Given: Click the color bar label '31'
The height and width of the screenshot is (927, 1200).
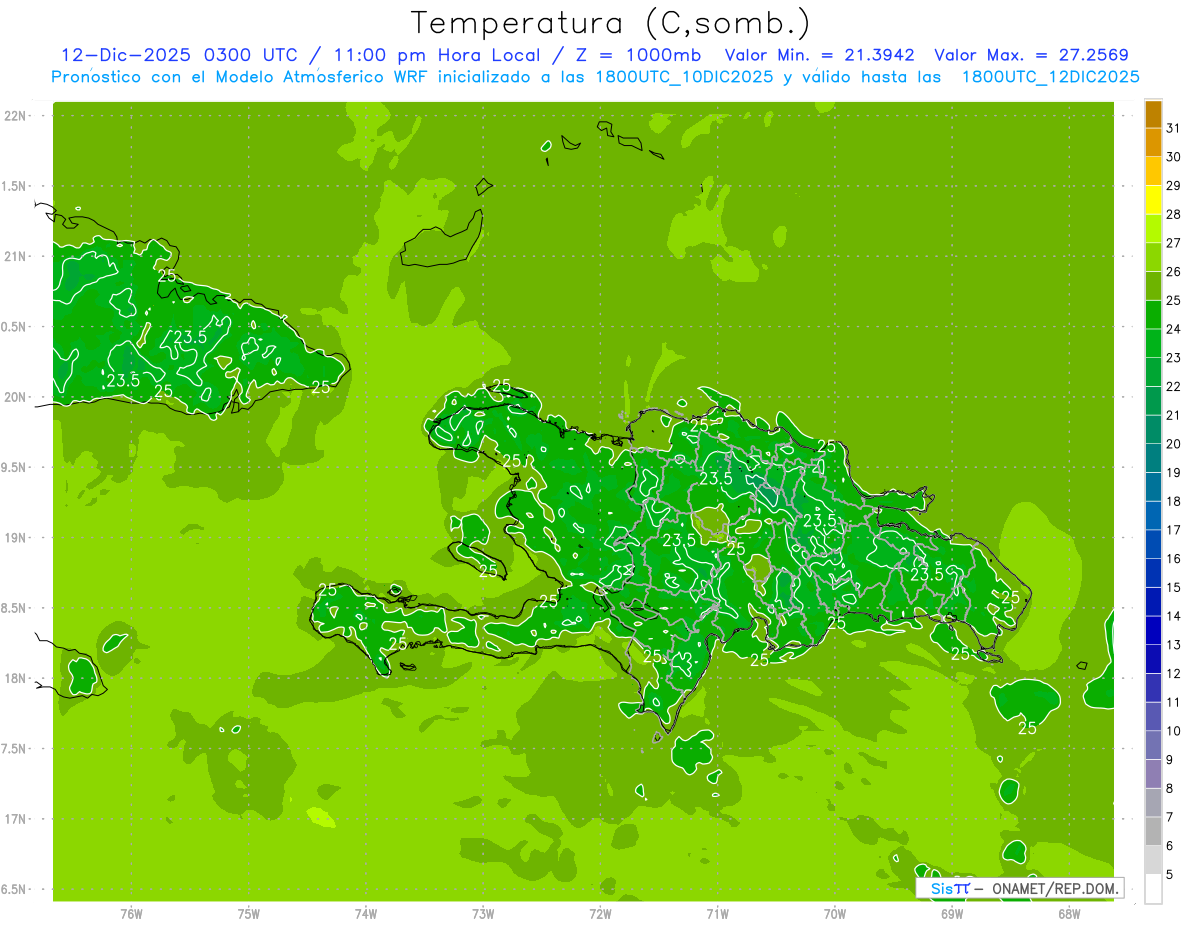Looking at the screenshot, I should coord(1173,128).
